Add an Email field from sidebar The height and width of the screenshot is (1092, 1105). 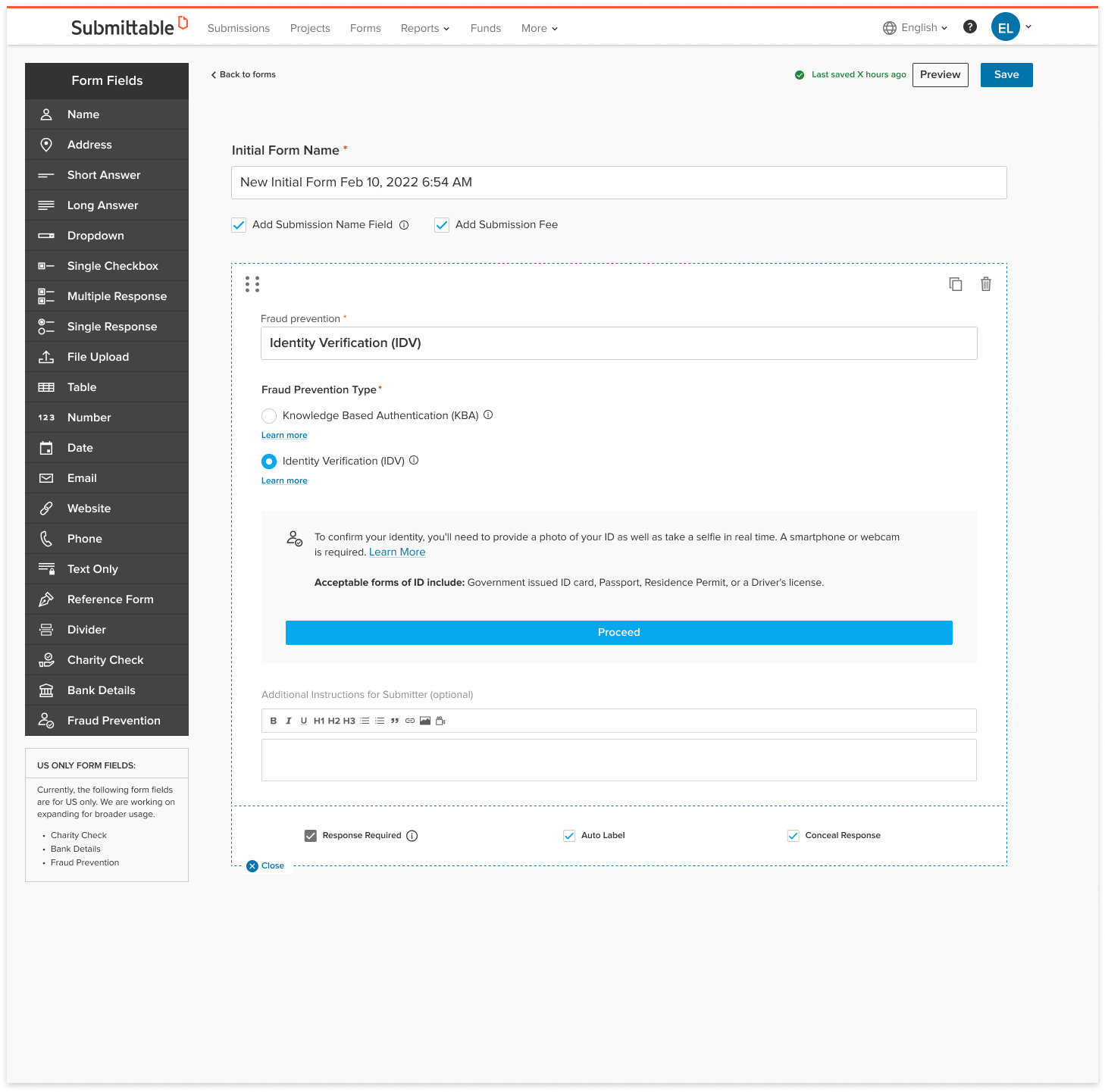[x=107, y=478]
